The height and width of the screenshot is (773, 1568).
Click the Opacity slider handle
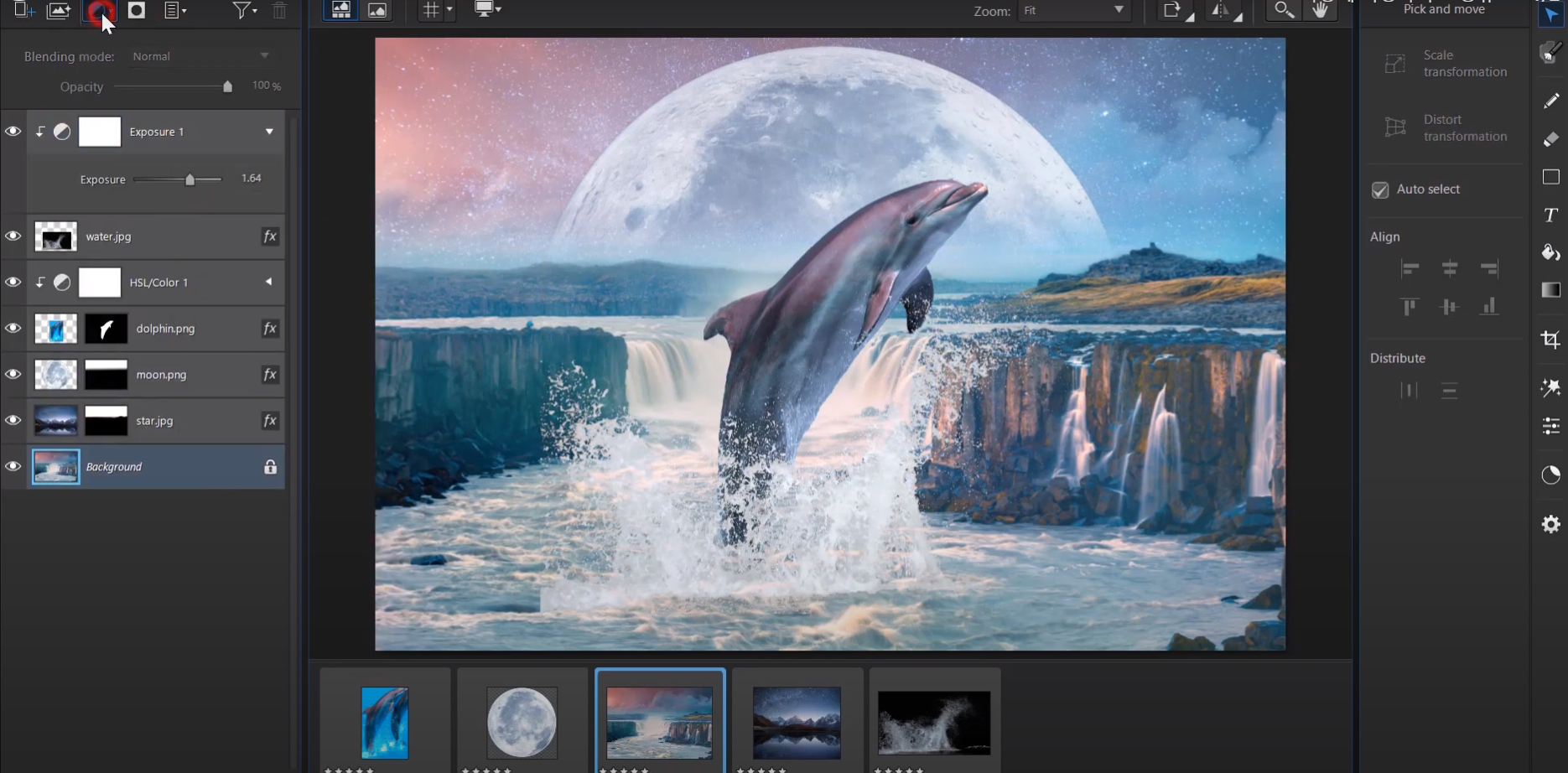(x=227, y=86)
